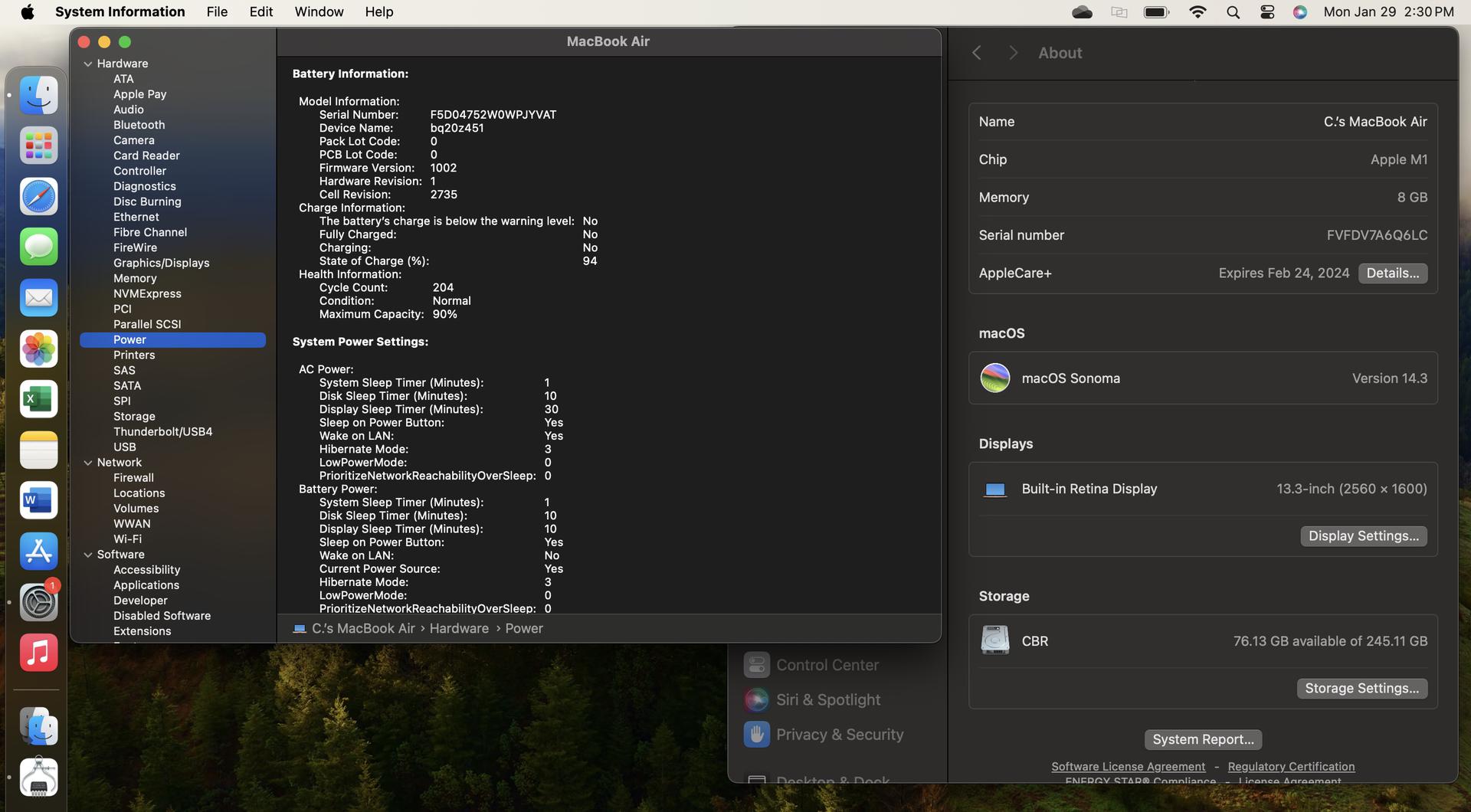The height and width of the screenshot is (812, 1471).
Task: Select Wi-Fi under Network
Action: point(127,539)
